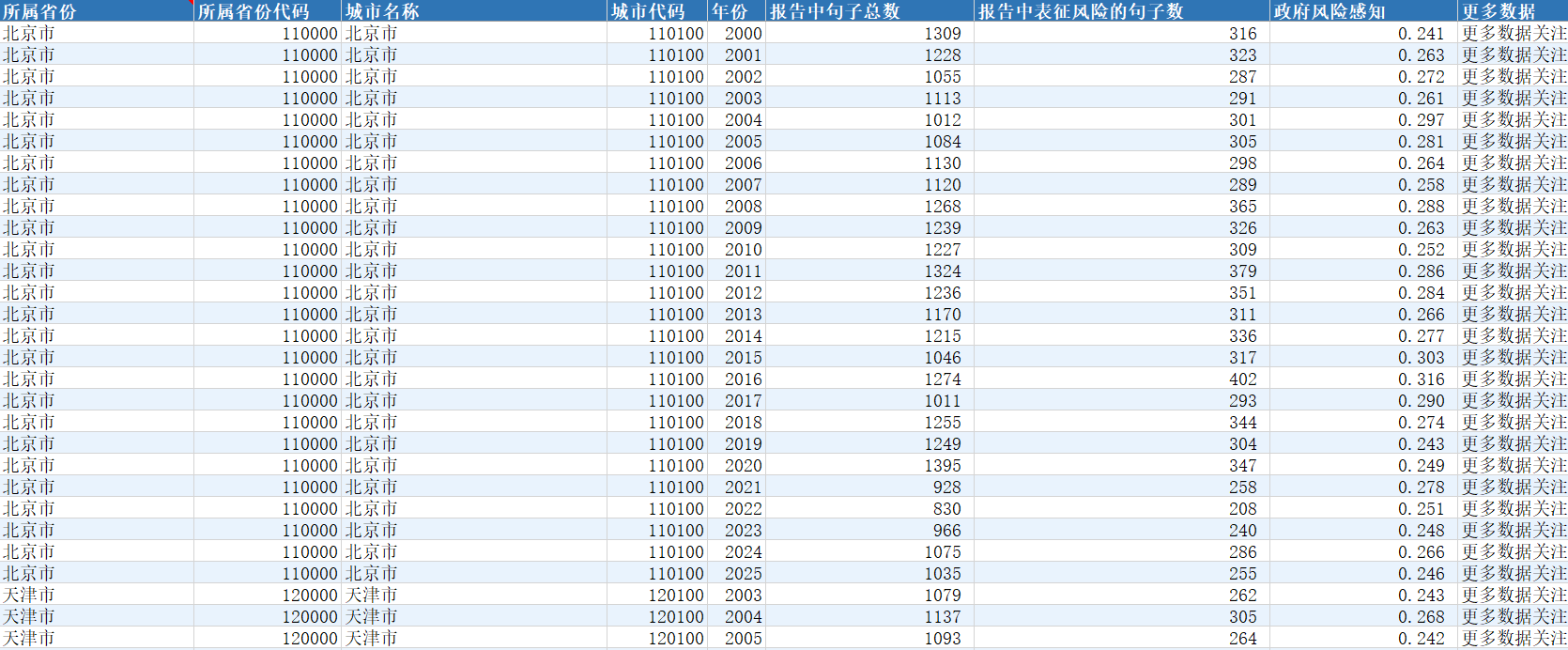Click sentence total 1113
Viewport: 1568px width, 650px height.
click(x=943, y=98)
